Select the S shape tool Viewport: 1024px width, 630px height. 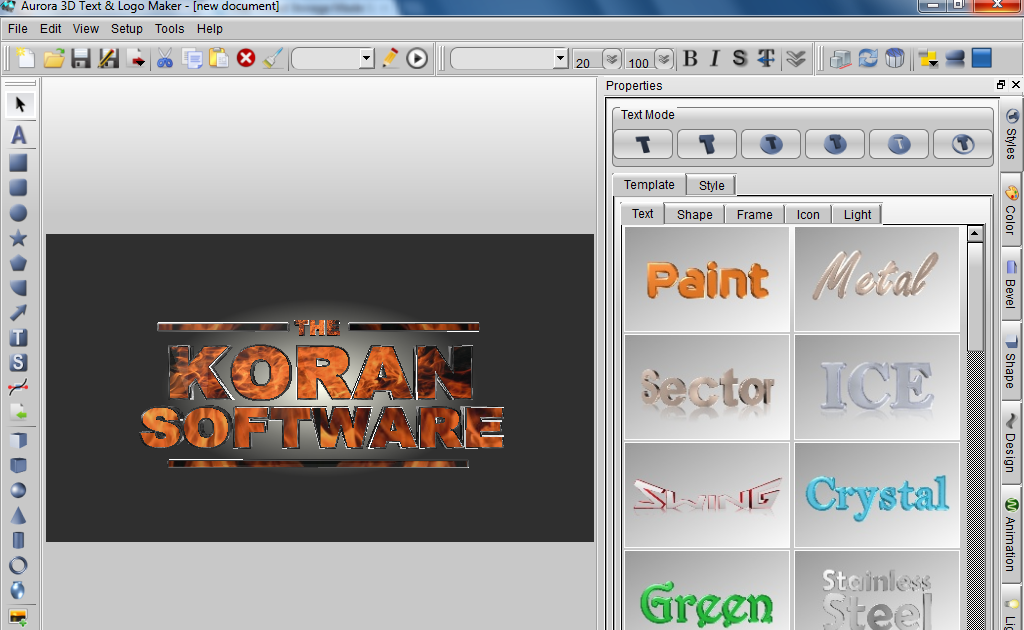click(x=18, y=362)
